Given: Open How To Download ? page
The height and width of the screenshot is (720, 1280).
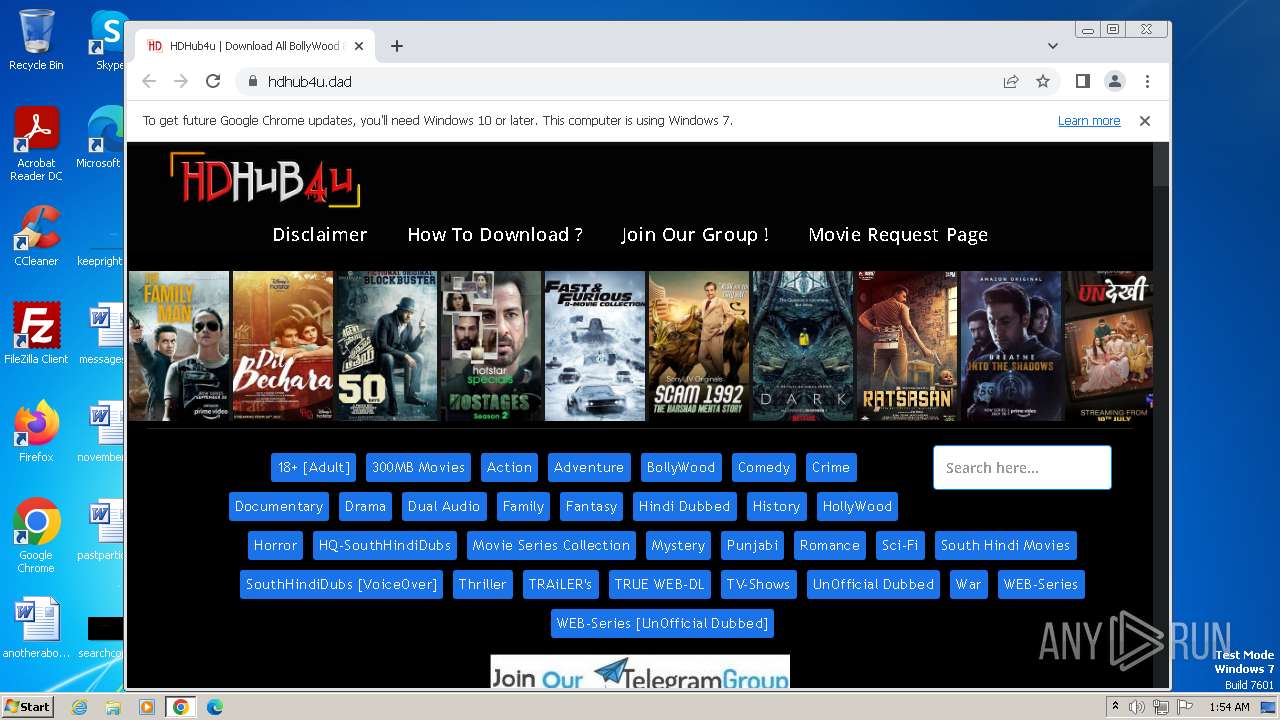Looking at the screenshot, I should (495, 235).
